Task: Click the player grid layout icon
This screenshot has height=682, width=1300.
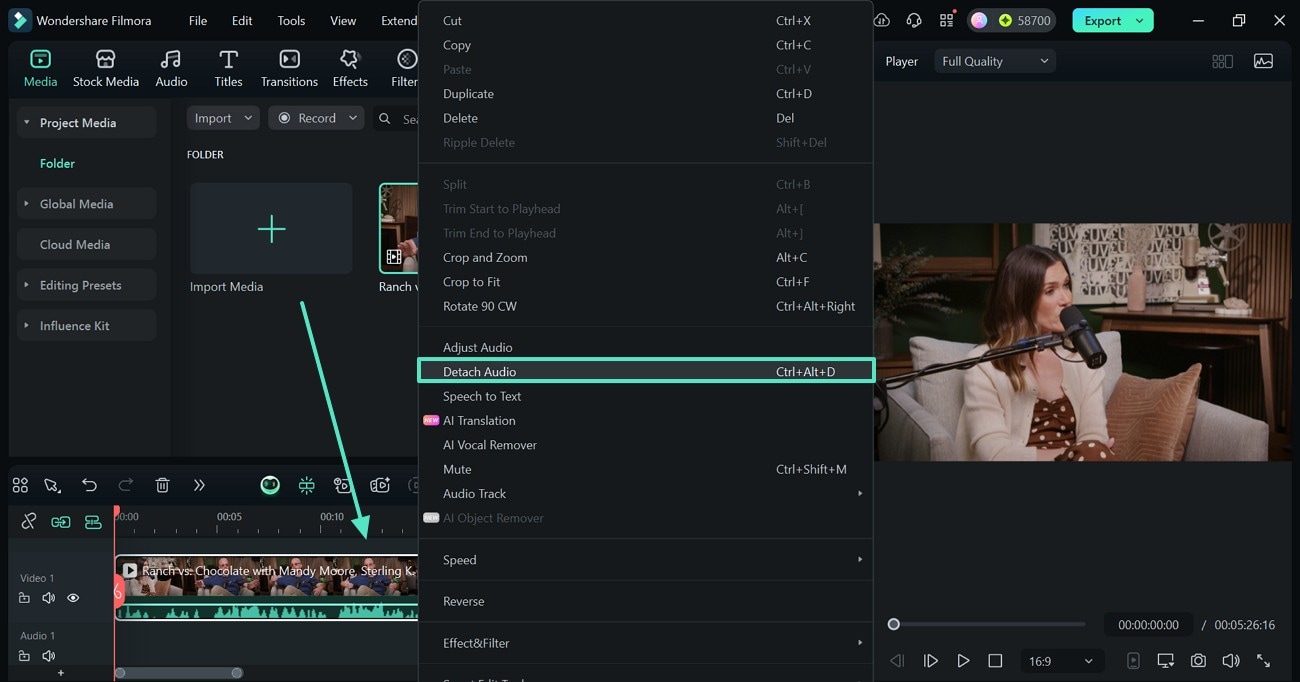Action: 1222,61
